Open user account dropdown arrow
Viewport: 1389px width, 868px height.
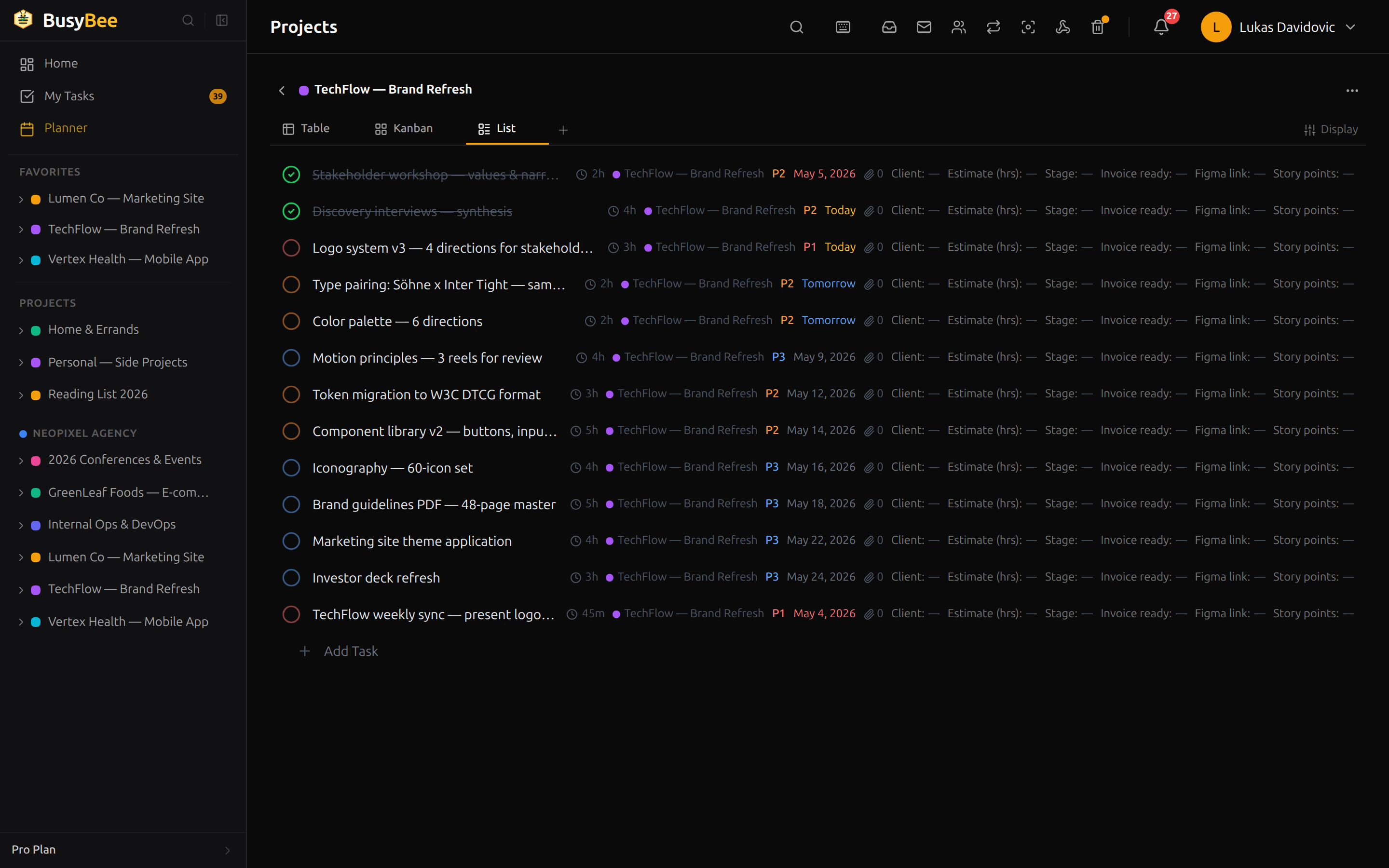[1350, 27]
